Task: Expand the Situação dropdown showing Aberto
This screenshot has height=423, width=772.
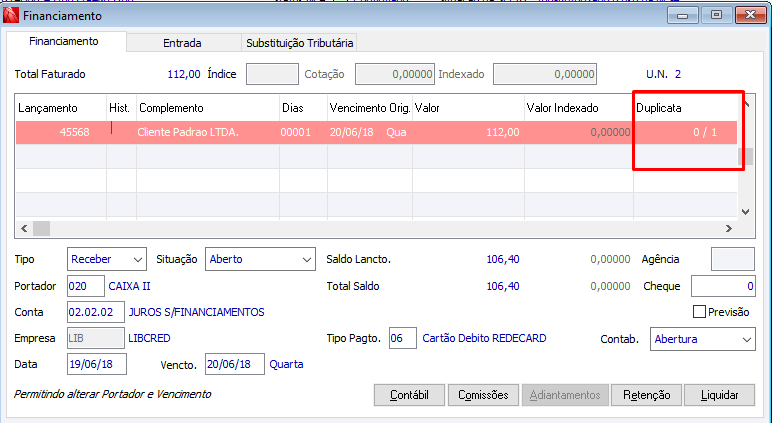Action: click(260, 259)
